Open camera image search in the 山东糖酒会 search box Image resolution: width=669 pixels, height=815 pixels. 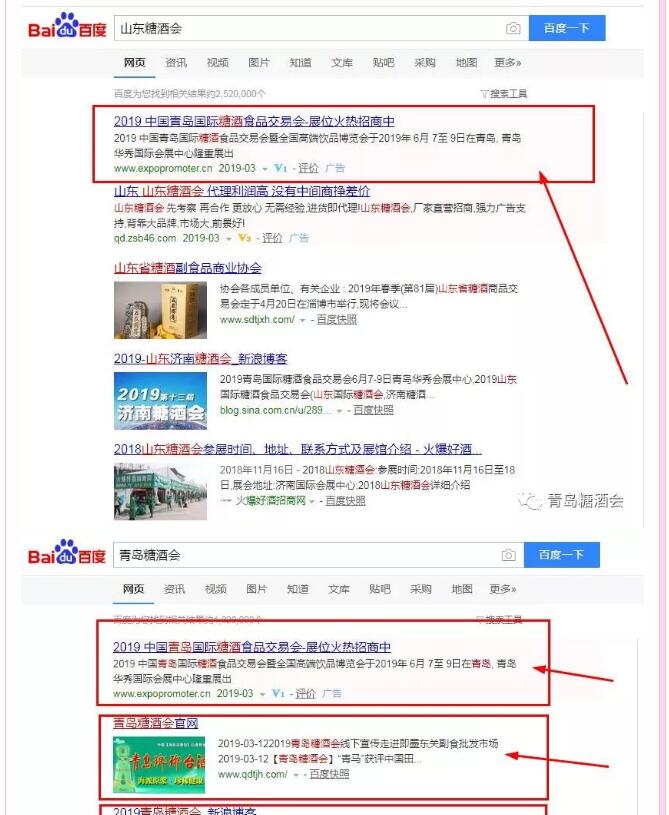(x=513, y=28)
